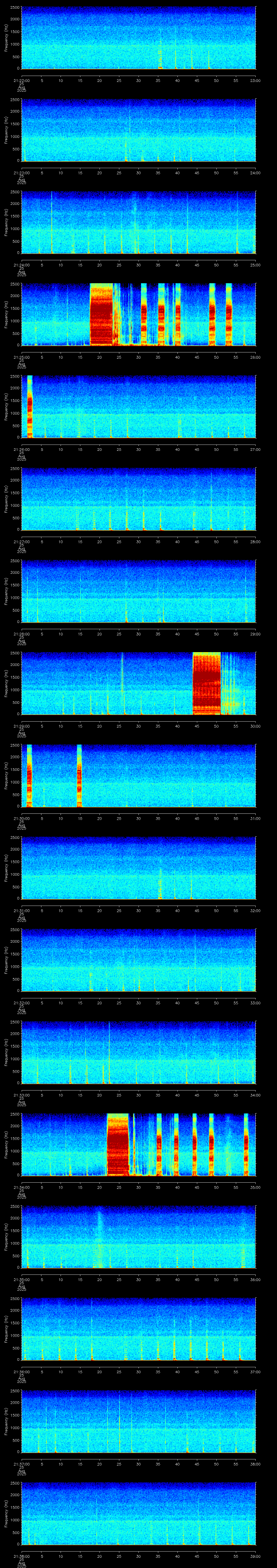The width and height of the screenshot is (277, 1568).
Task: Open the spectrogram panel starting at 21:28:00
Action: click(138, 591)
